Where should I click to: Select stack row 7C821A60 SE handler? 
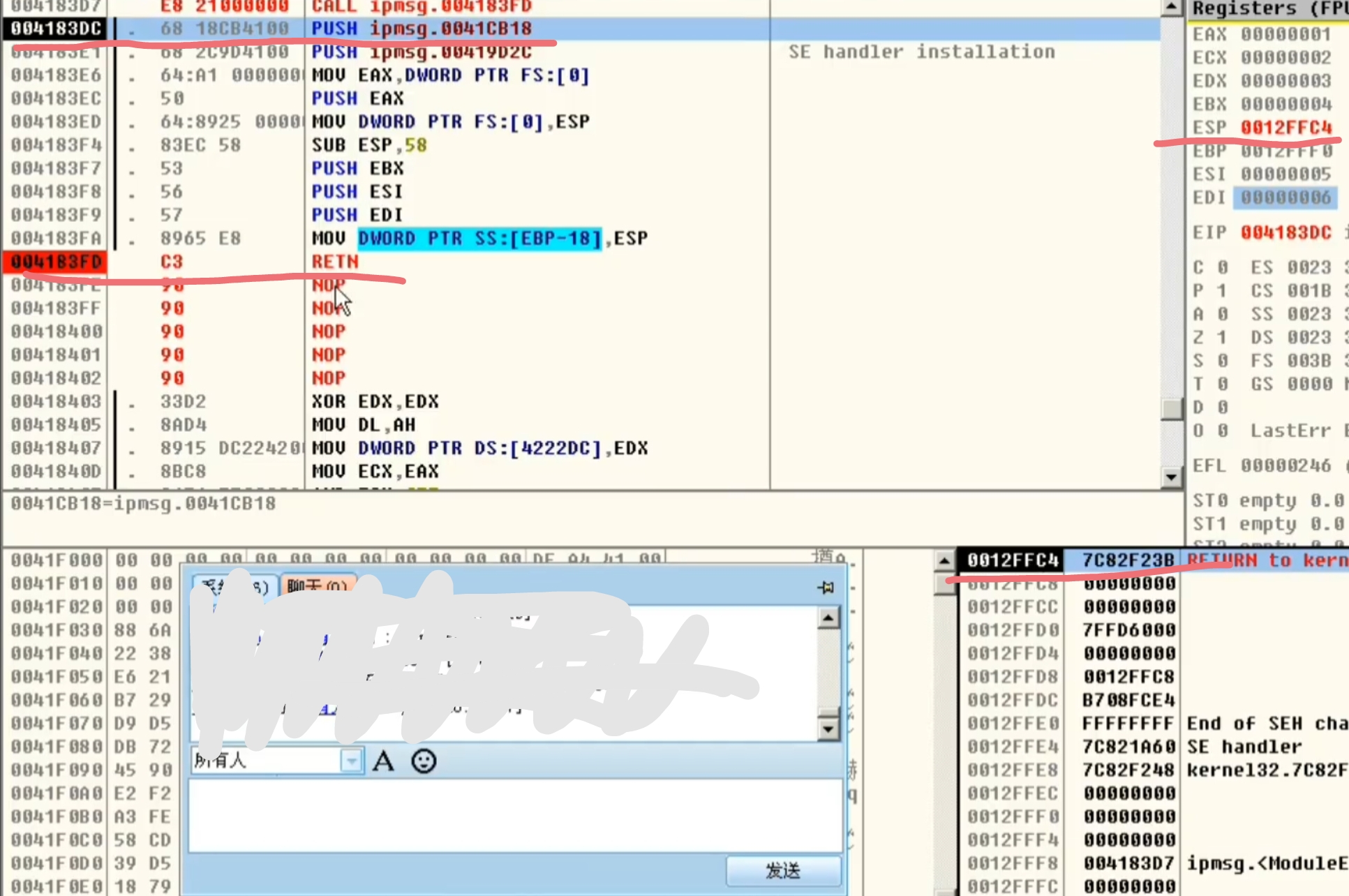coord(1156,747)
